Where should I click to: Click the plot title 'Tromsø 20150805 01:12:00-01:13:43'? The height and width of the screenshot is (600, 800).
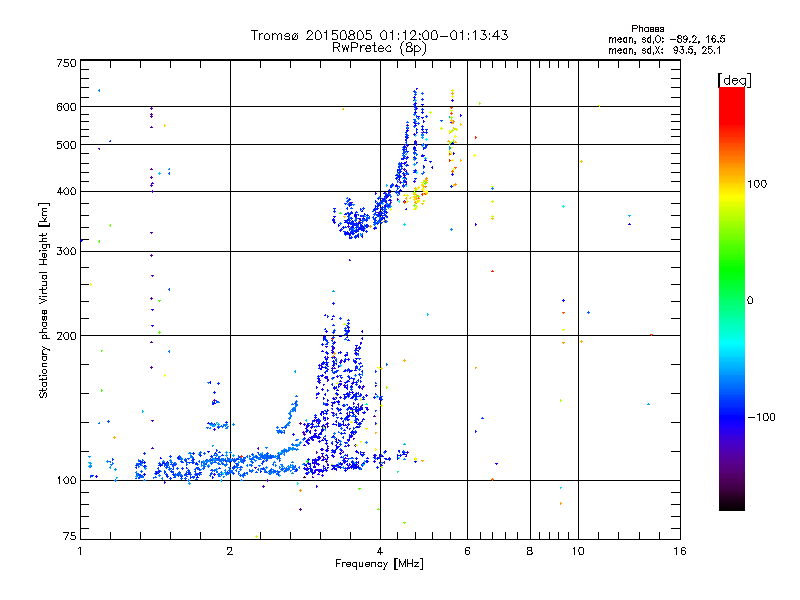(379, 35)
